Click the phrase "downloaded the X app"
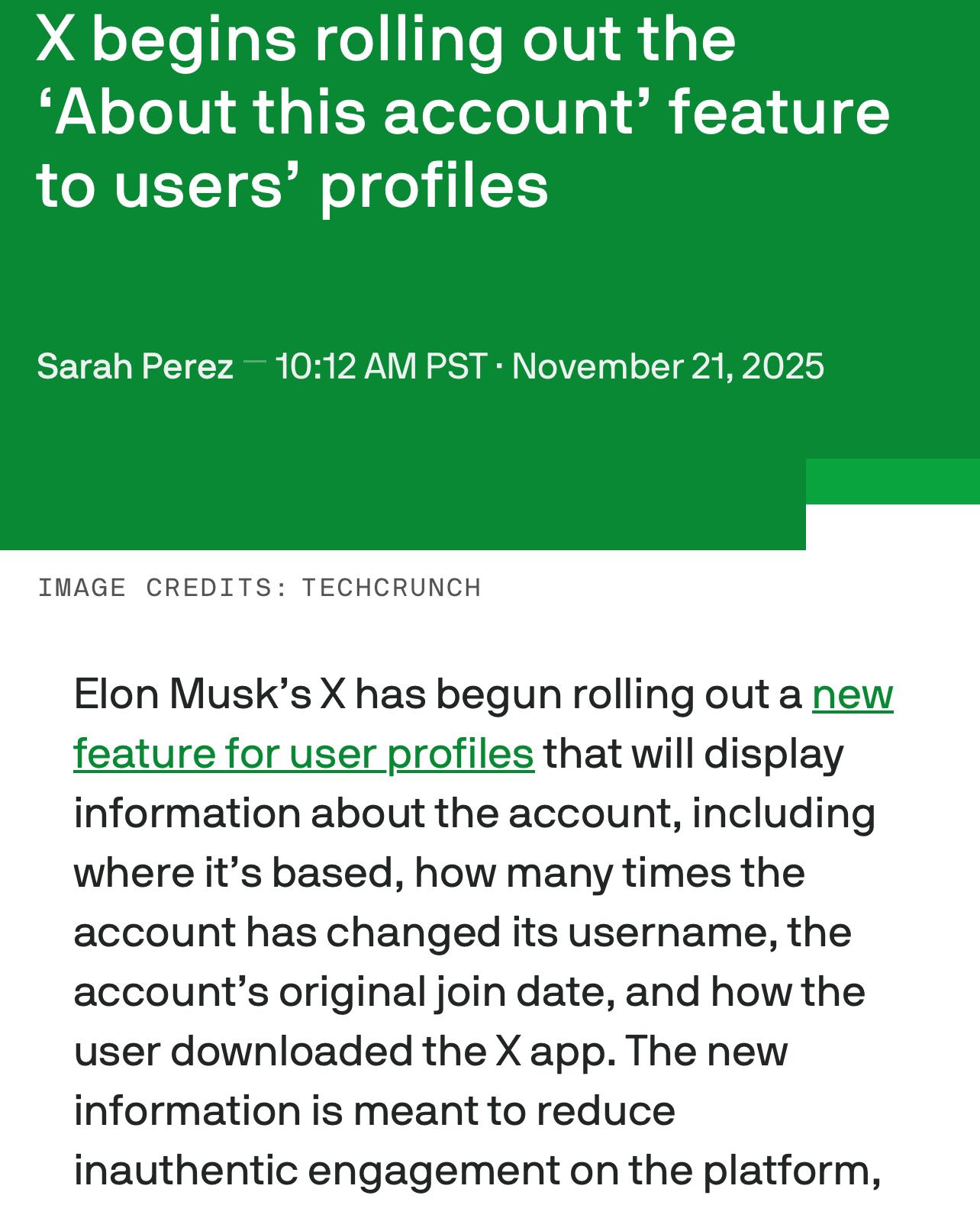The width and height of the screenshot is (980, 1205). [x=392, y=1052]
